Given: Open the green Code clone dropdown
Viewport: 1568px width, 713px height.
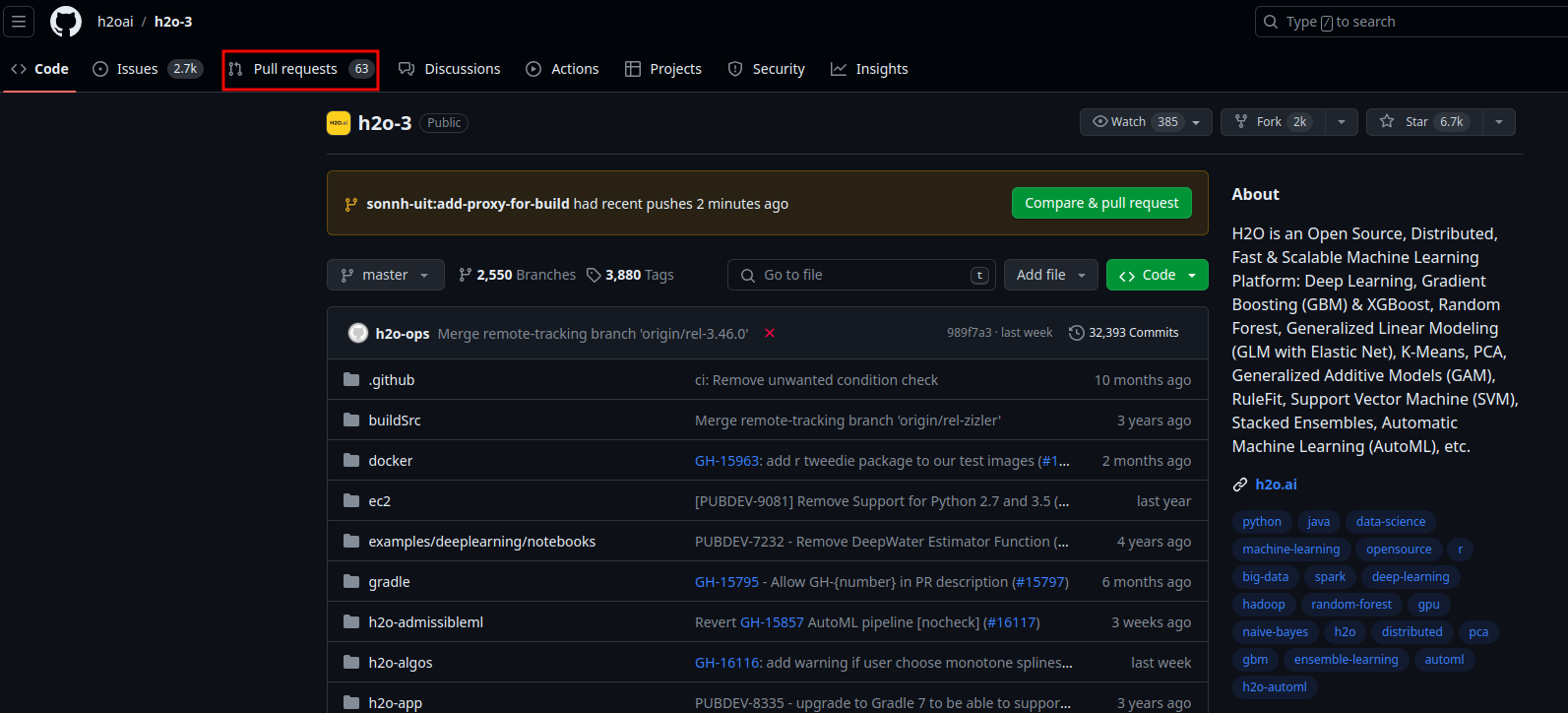Looking at the screenshot, I should click(1158, 275).
